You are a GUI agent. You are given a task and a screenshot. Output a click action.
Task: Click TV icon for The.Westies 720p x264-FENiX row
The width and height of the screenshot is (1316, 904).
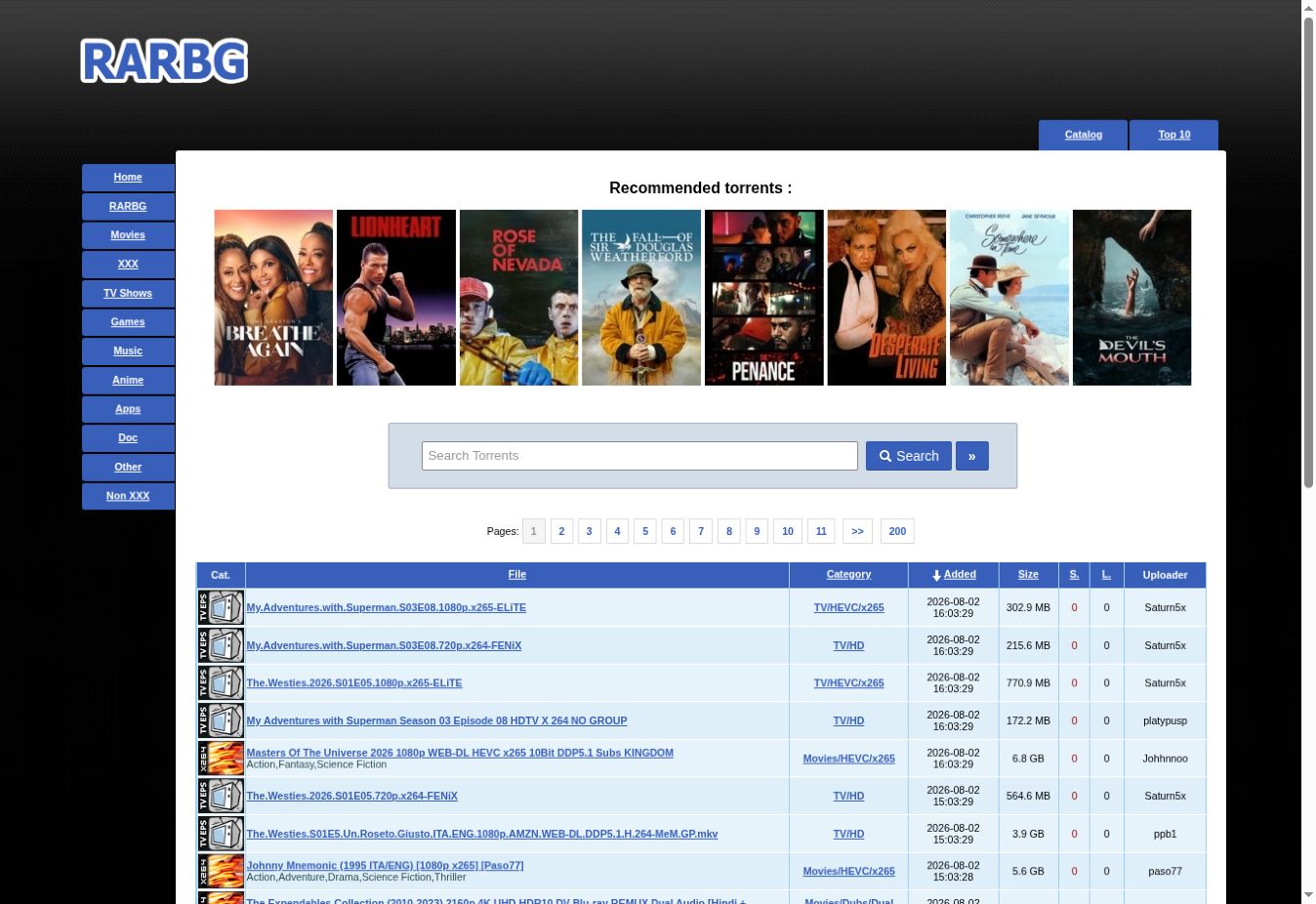click(x=221, y=796)
